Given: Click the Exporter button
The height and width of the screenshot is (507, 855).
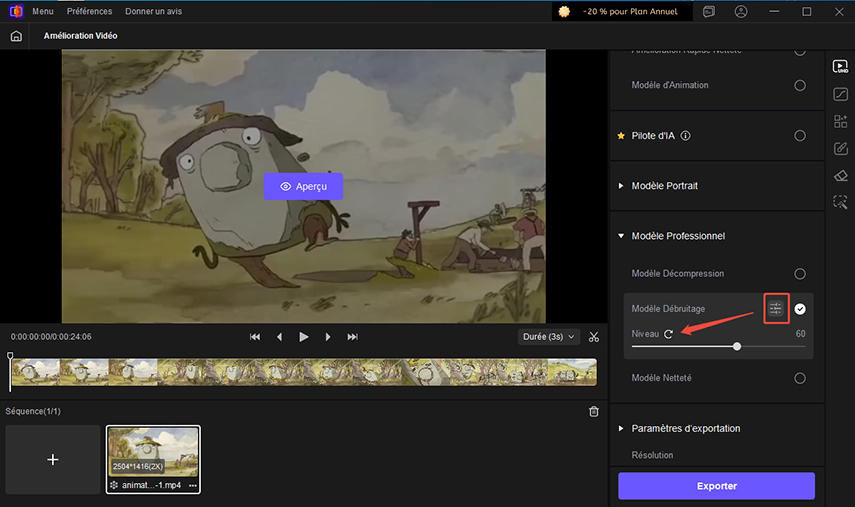Looking at the screenshot, I should pyautogui.click(x=716, y=486).
